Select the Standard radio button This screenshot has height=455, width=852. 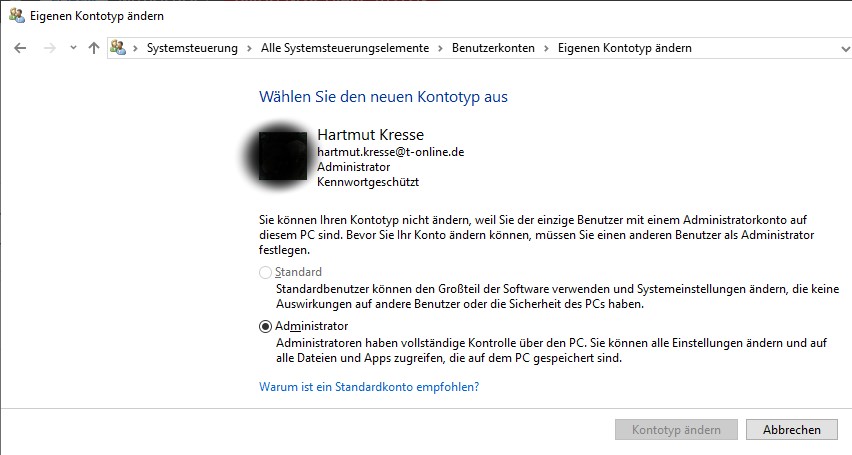(265, 272)
